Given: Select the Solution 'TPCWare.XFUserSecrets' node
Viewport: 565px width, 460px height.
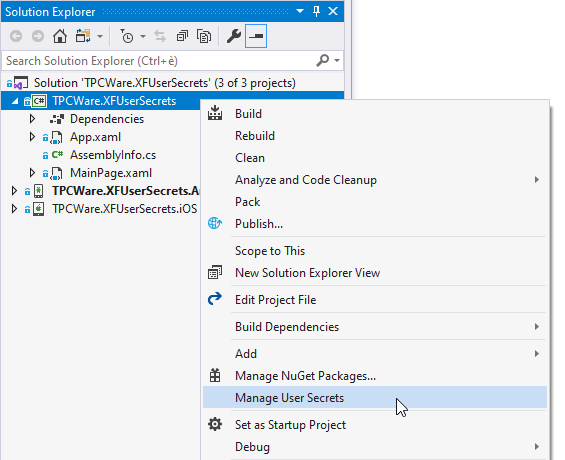Looking at the screenshot, I should [165, 83].
